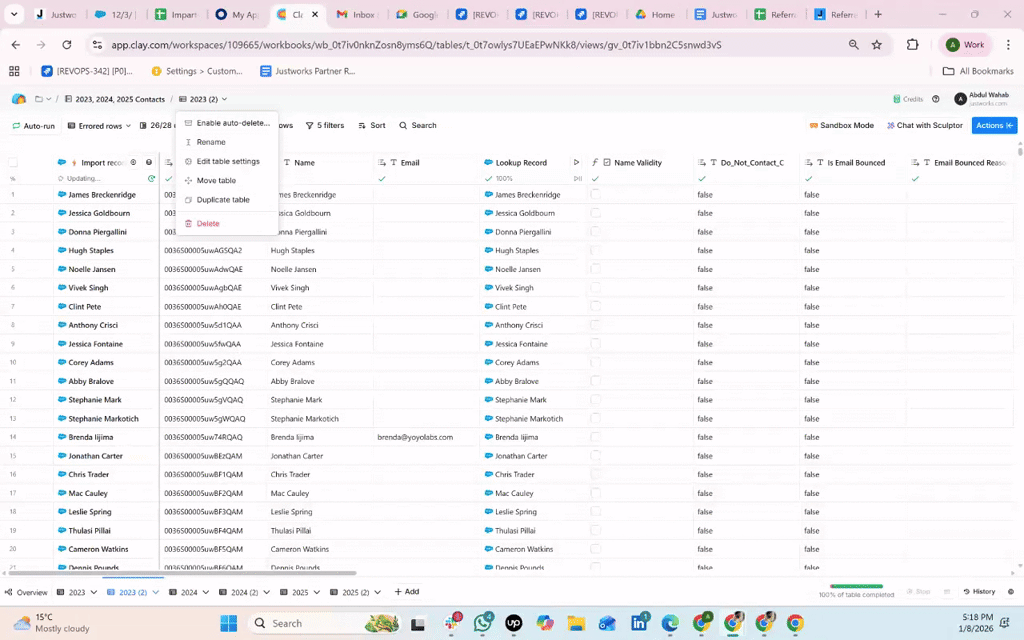The image size is (1024, 640).
Task: Click the blue Actions button
Action: pyautogui.click(x=993, y=126)
